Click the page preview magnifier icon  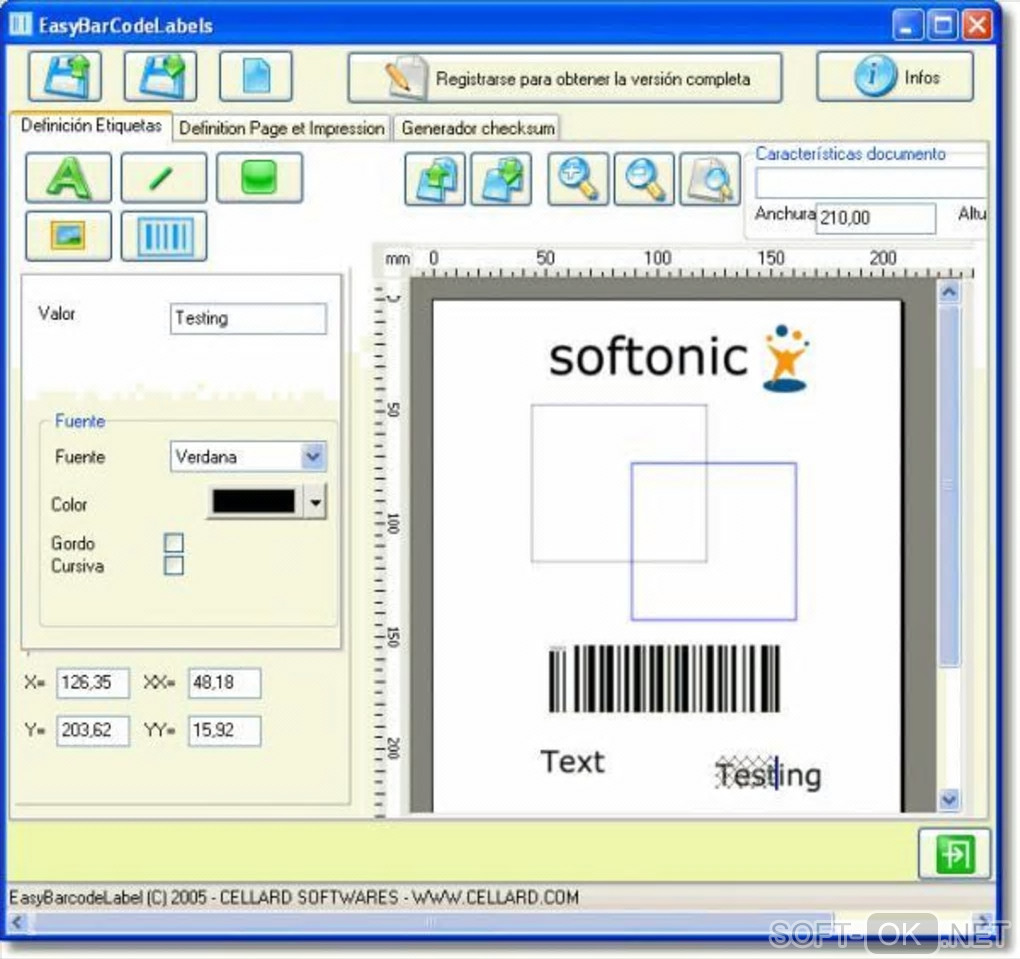point(710,180)
